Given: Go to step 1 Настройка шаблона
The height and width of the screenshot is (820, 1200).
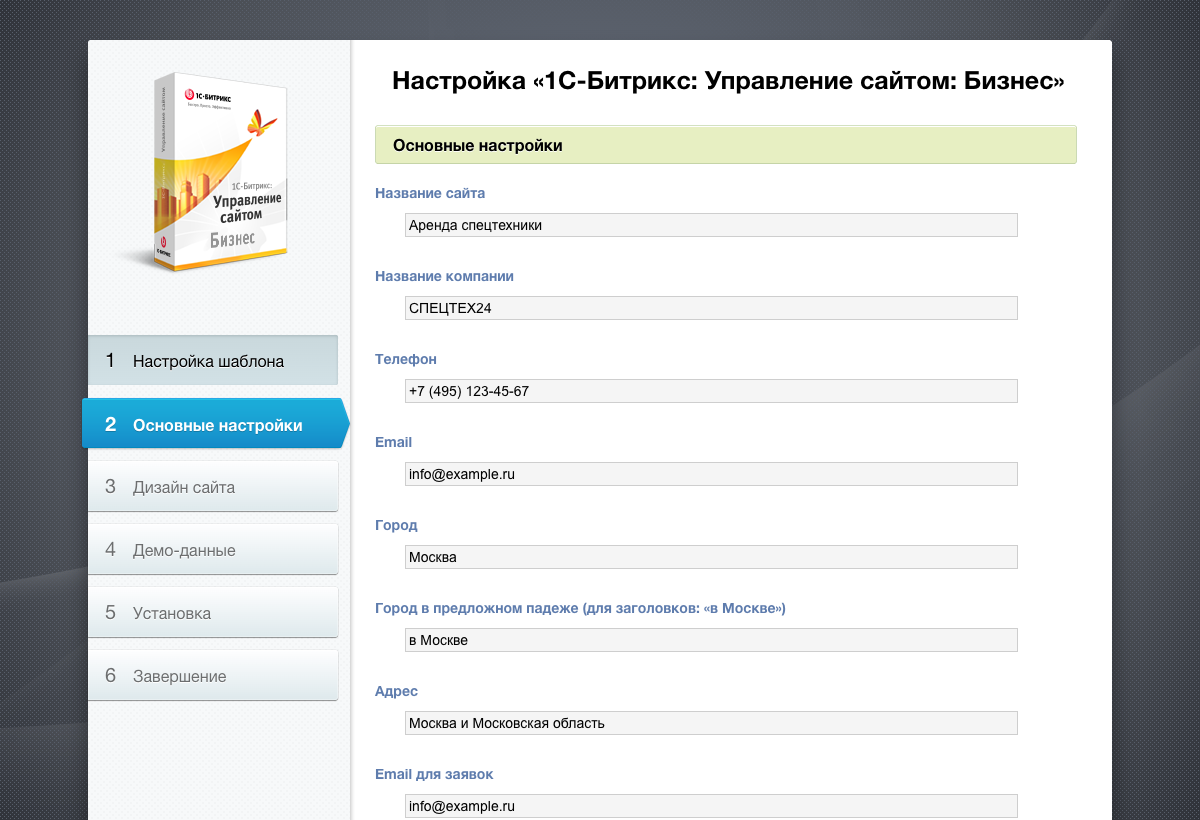Looking at the screenshot, I should [213, 361].
